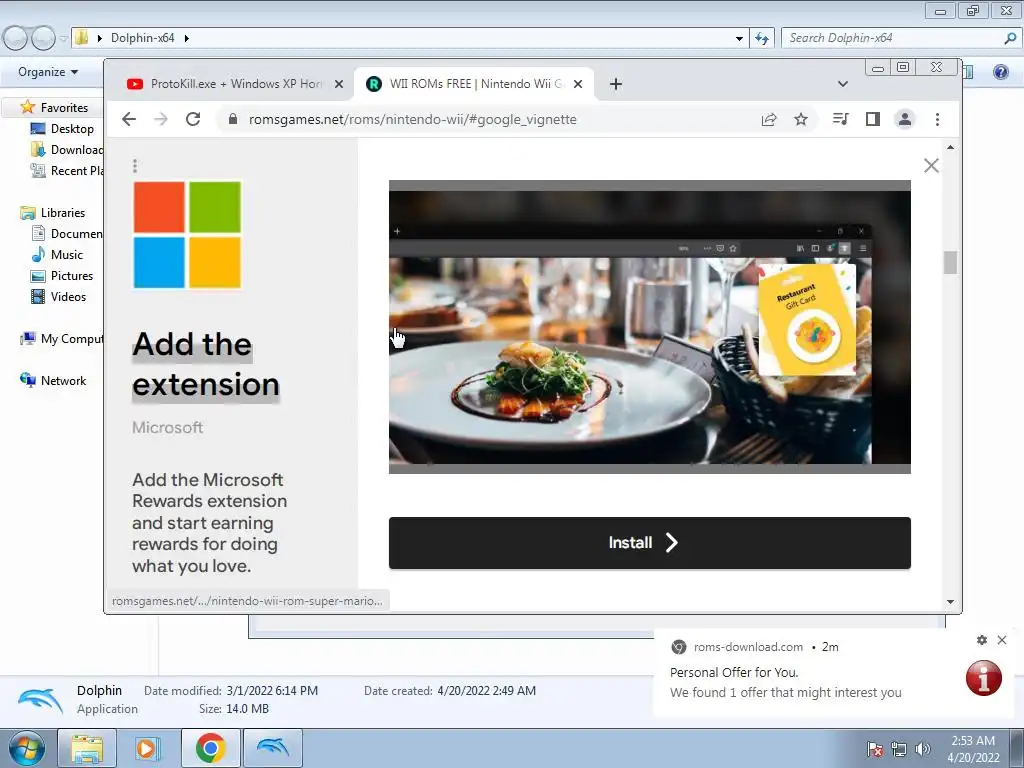The height and width of the screenshot is (768, 1024).
Task: Select Dolphin taskbar icon
Action: 272,748
